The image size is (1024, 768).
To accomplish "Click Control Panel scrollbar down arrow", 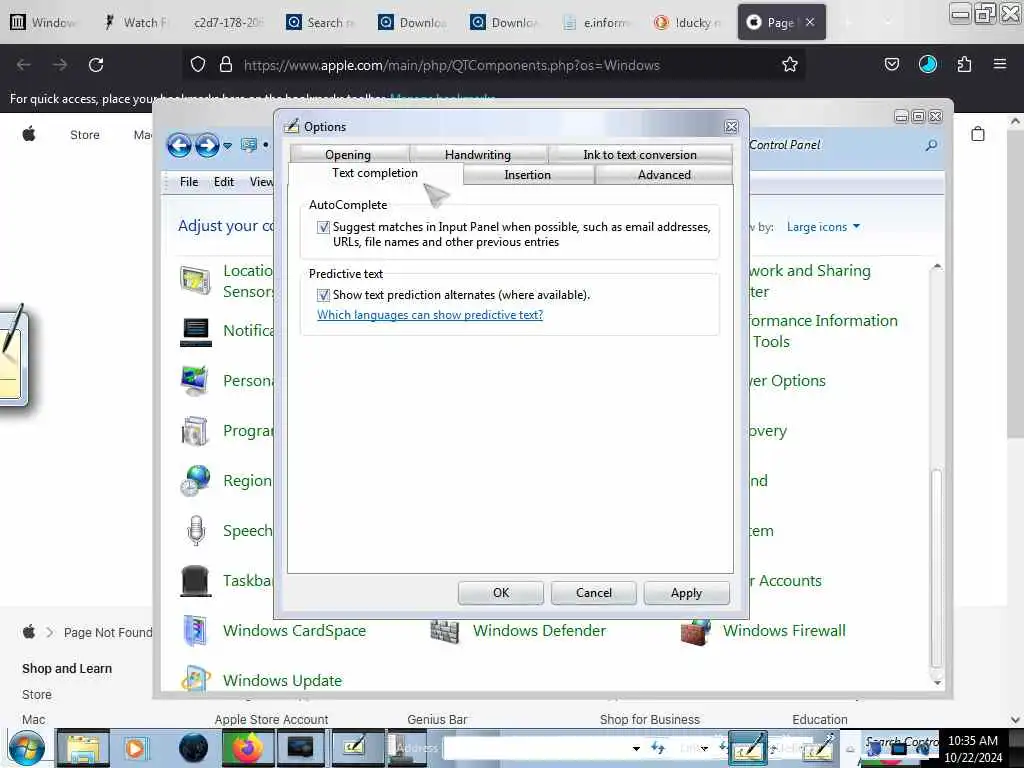I will coord(937,682).
